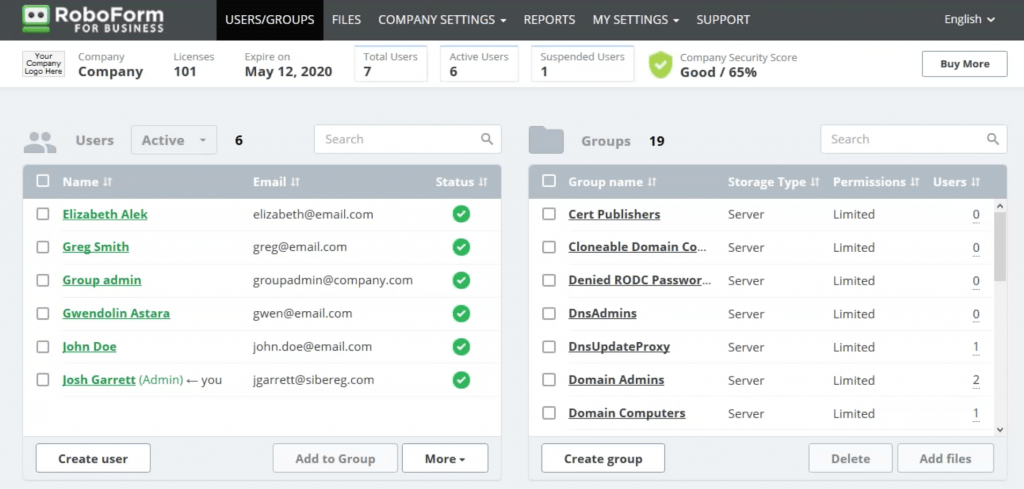Click the Users people icon
Screen dimensions: 1024x489
click(40, 141)
